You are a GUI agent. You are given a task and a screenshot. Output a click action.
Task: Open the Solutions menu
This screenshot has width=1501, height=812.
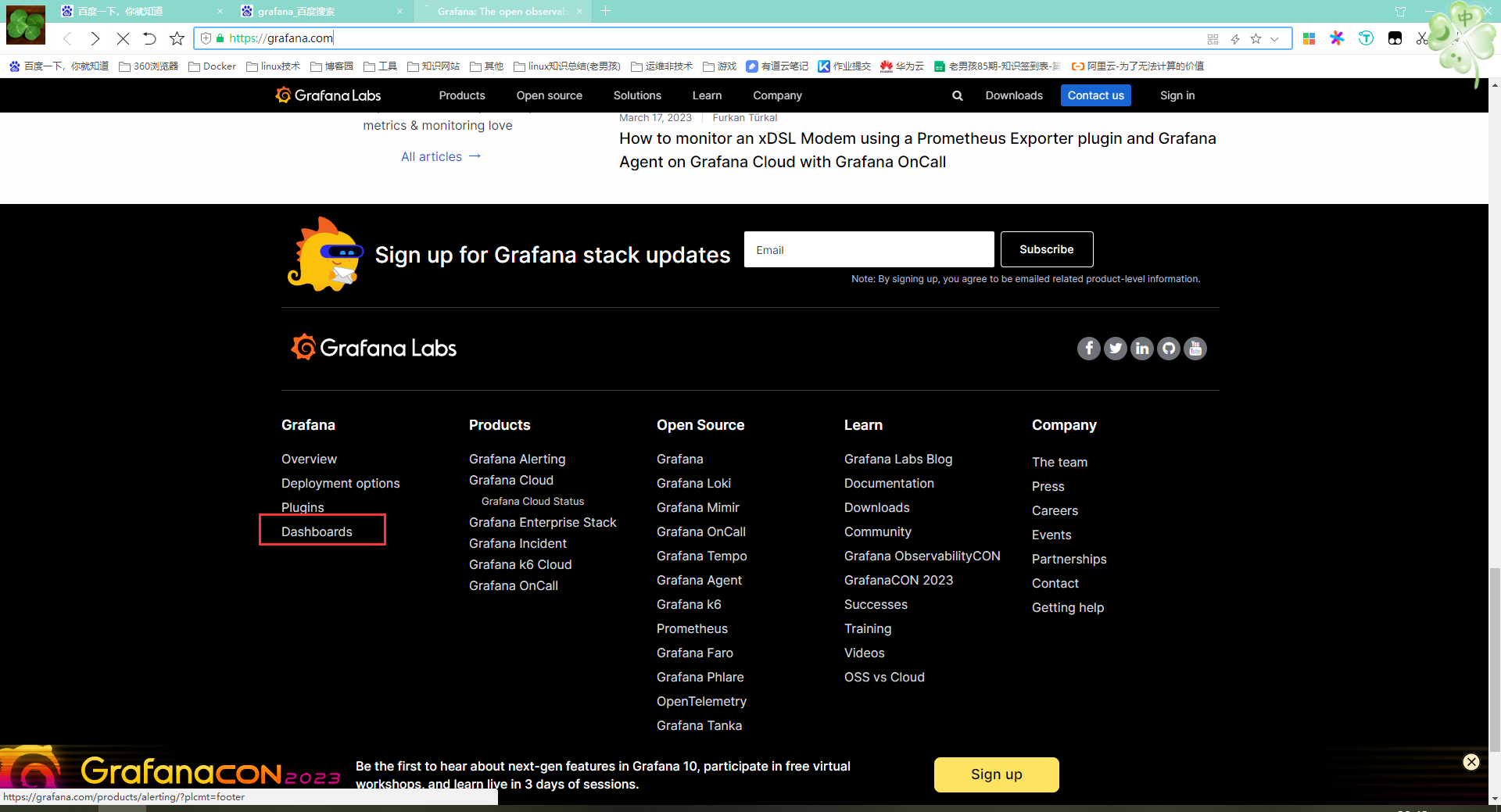click(637, 95)
